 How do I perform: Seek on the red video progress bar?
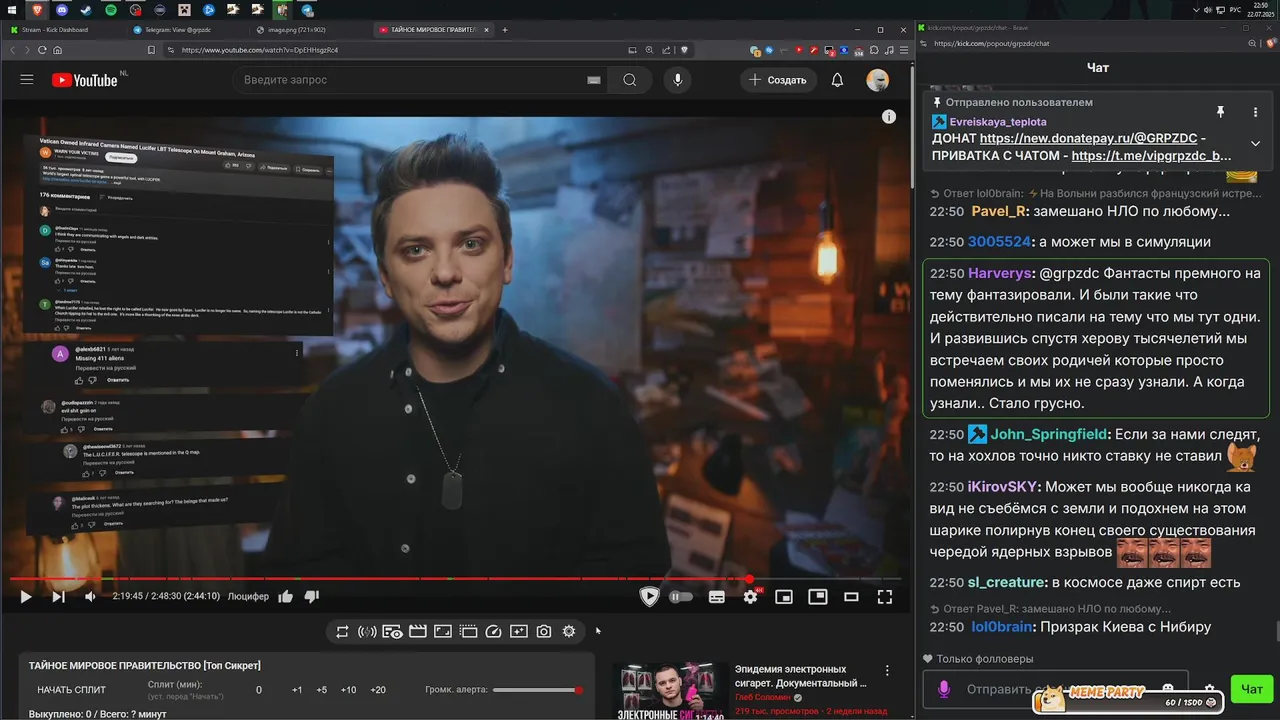(x=455, y=579)
